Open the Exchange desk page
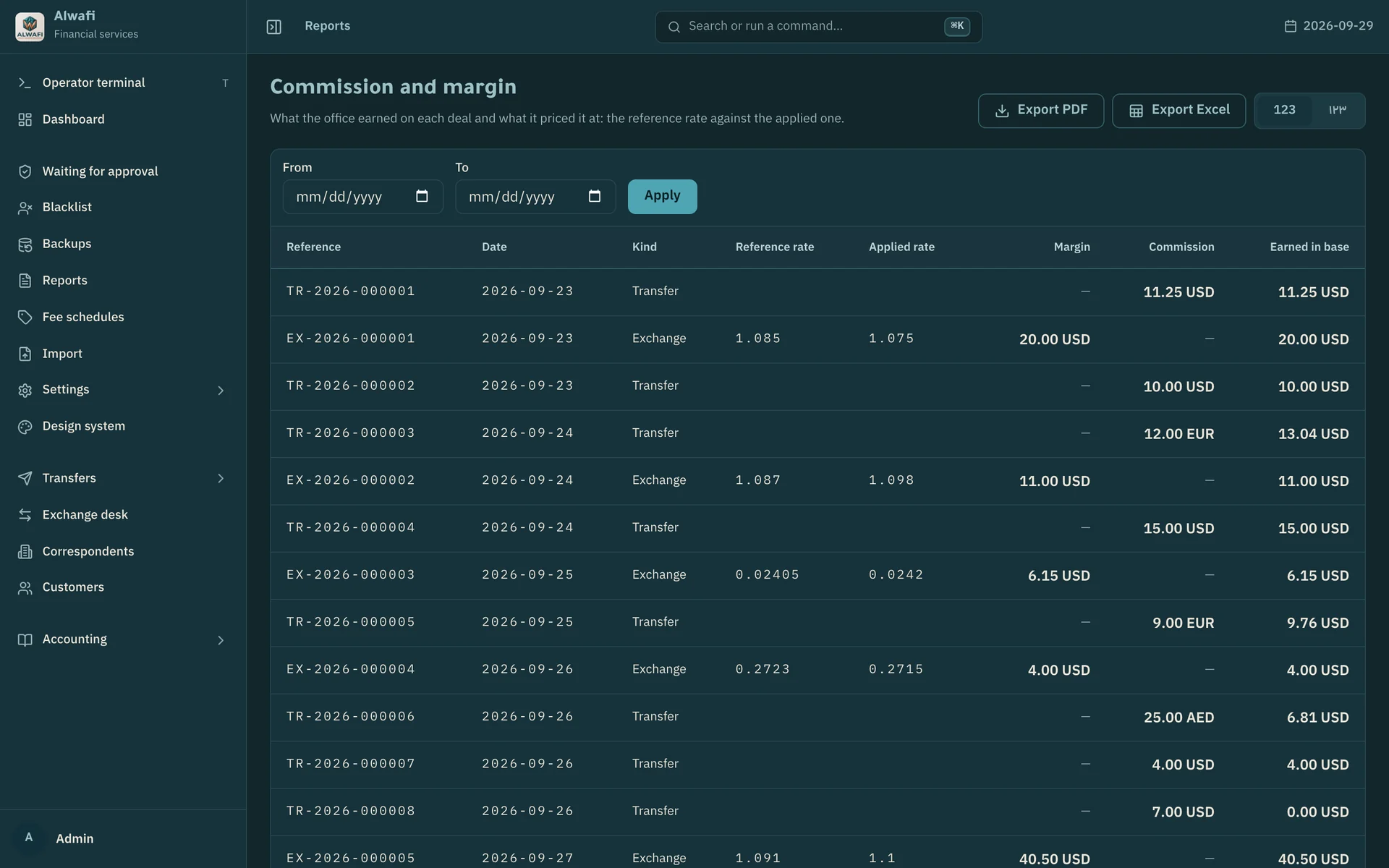1389x868 pixels. [123, 515]
